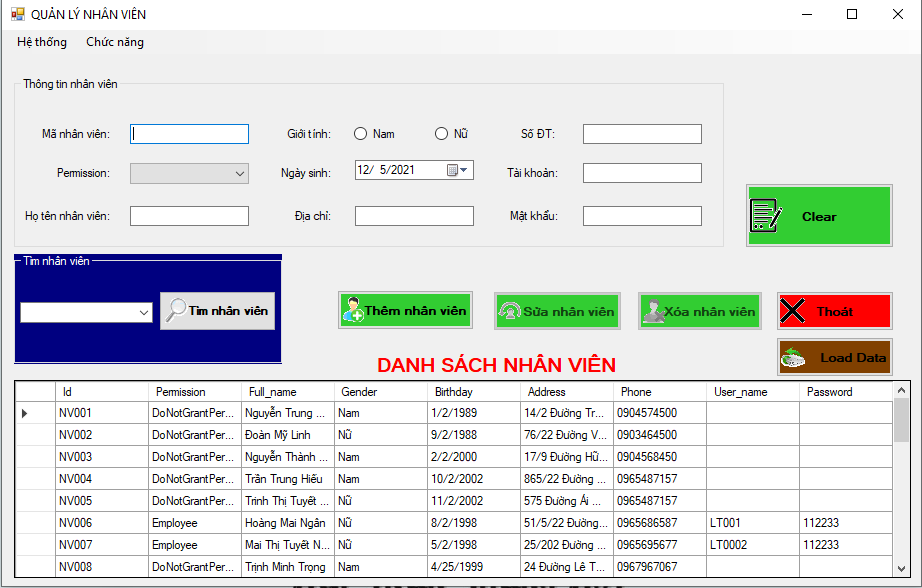
Task: Click the notepad icon on Clear button
Action: click(x=766, y=216)
